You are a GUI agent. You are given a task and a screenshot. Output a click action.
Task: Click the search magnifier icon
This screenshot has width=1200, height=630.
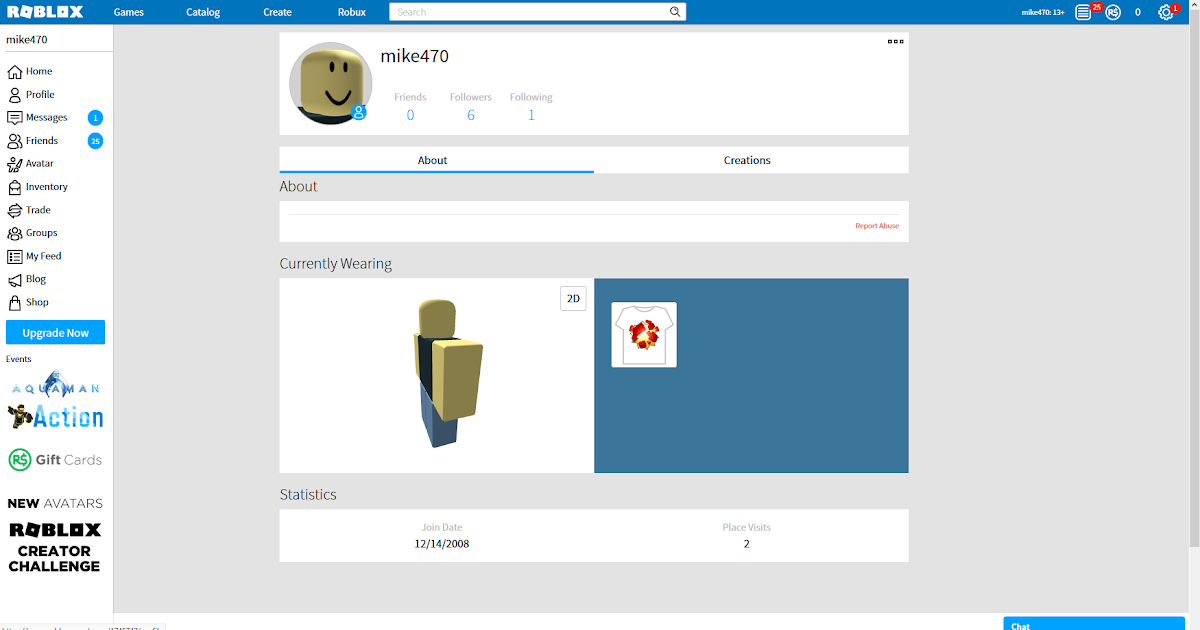(x=676, y=12)
